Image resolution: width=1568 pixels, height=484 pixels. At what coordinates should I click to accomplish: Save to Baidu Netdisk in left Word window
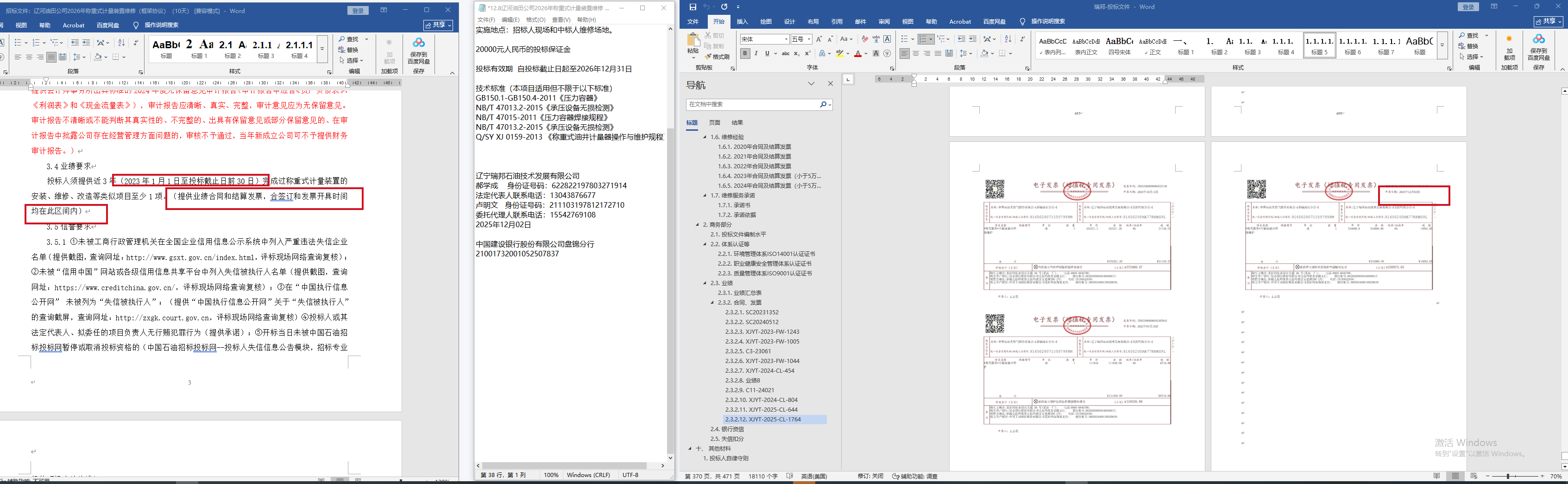pyautogui.click(x=419, y=50)
